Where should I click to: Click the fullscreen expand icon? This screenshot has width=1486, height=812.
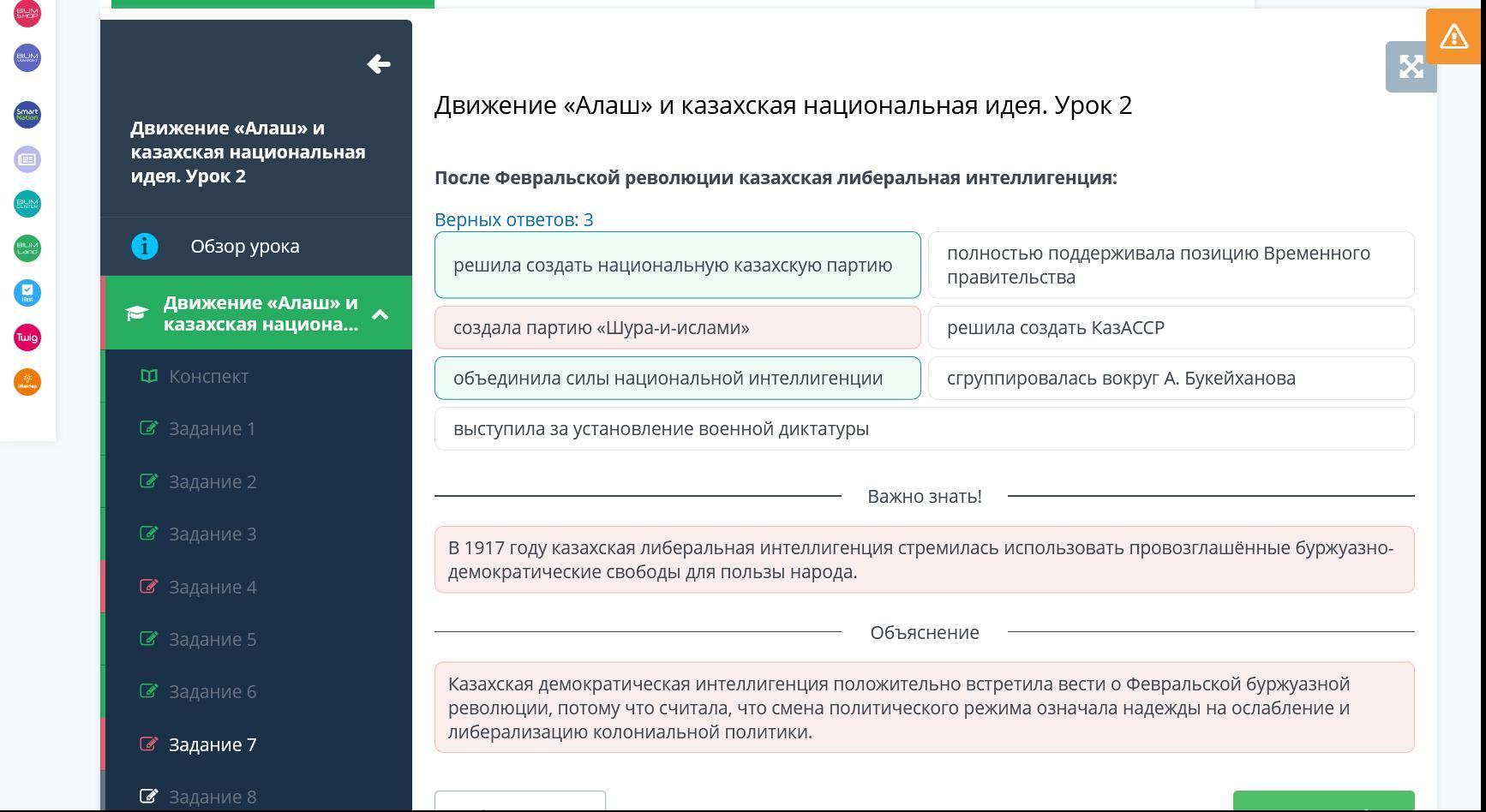pos(1411,67)
